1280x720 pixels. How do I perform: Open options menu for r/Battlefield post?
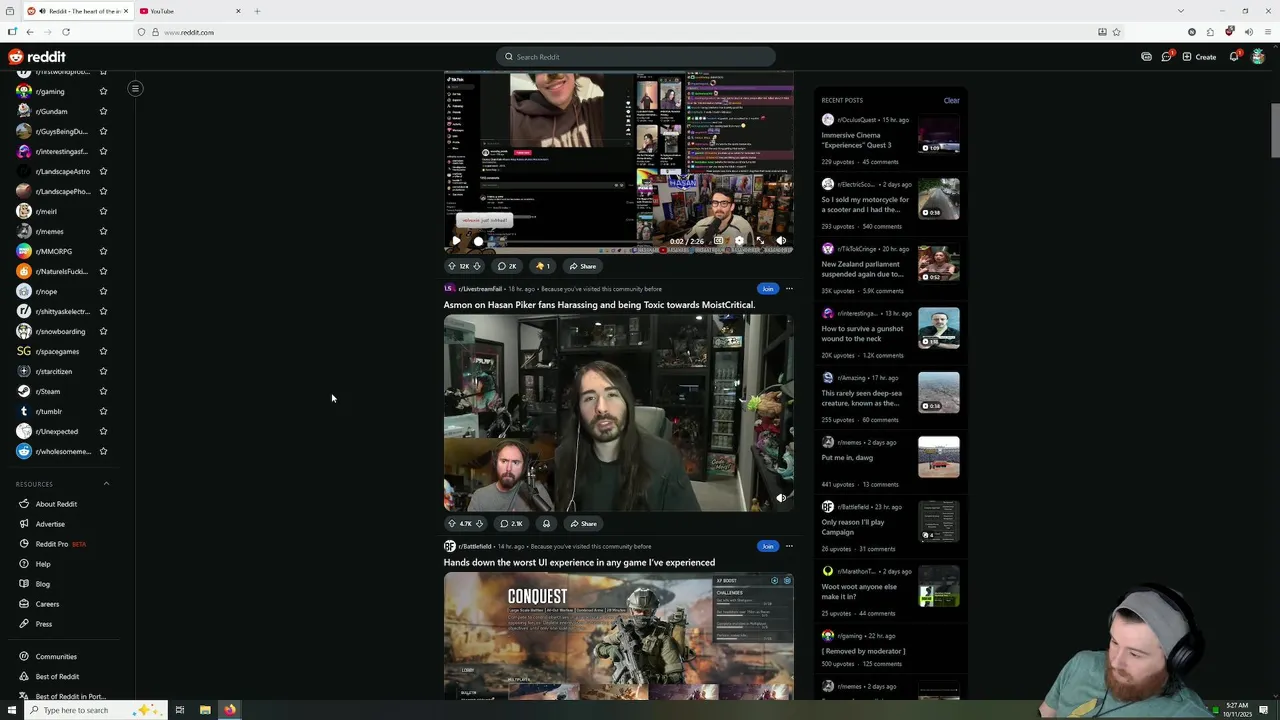click(x=789, y=546)
